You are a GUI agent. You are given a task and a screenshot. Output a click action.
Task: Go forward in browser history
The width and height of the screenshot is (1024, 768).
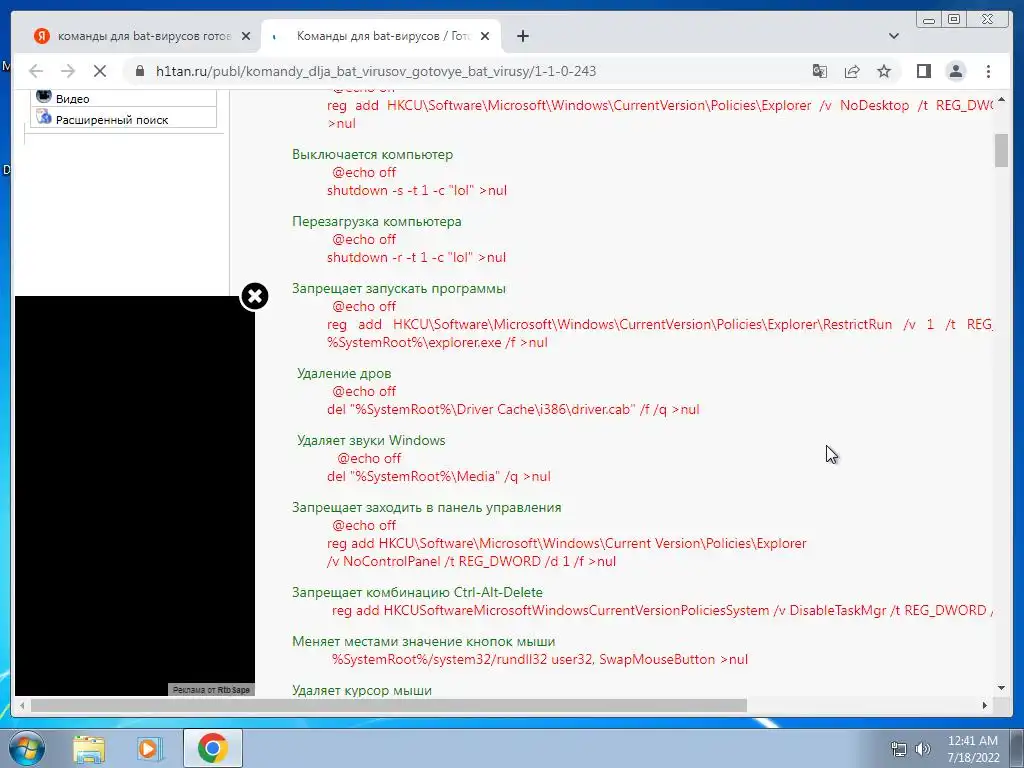pos(68,71)
